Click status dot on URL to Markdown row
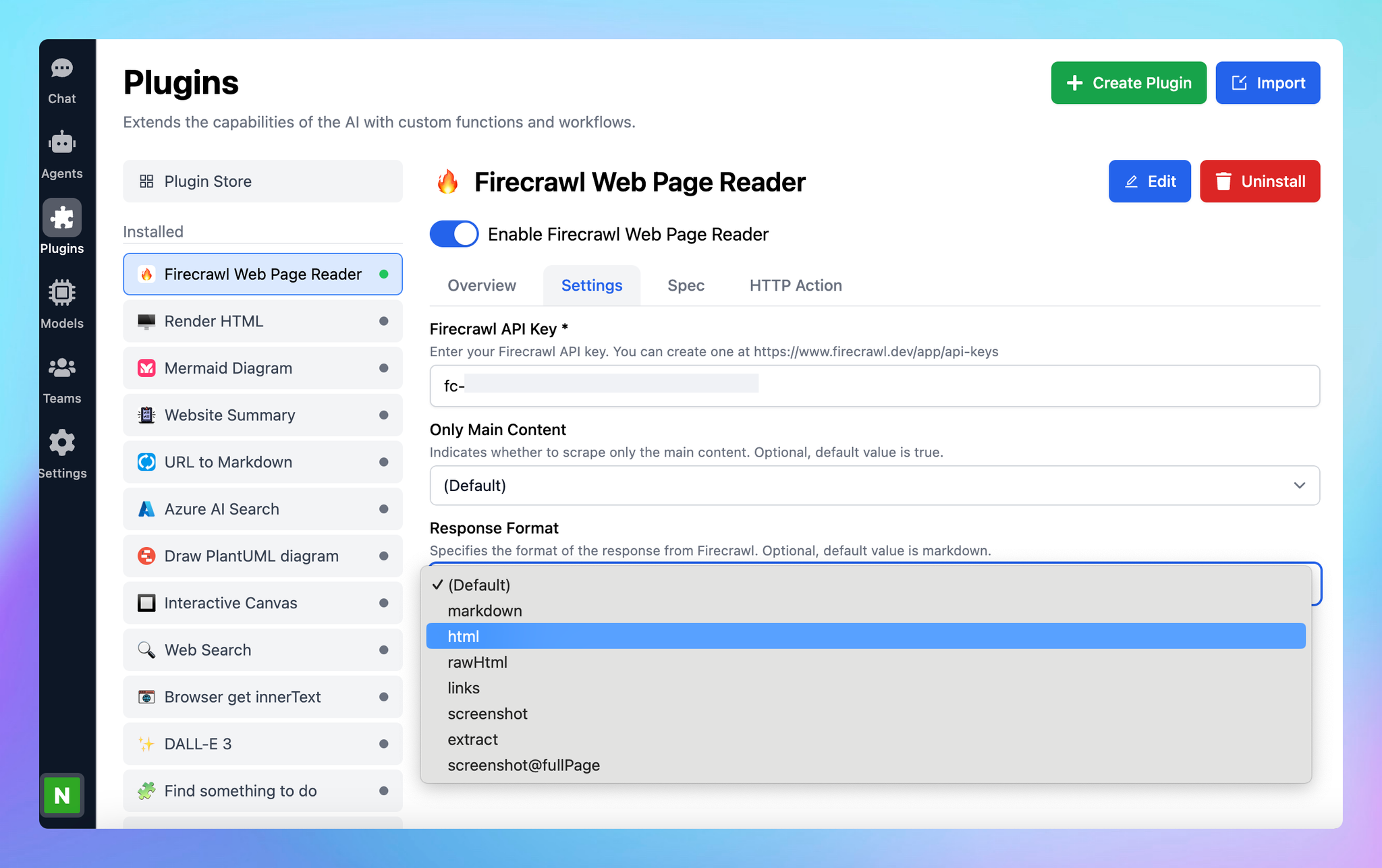1382x868 pixels. coord(384,462)
